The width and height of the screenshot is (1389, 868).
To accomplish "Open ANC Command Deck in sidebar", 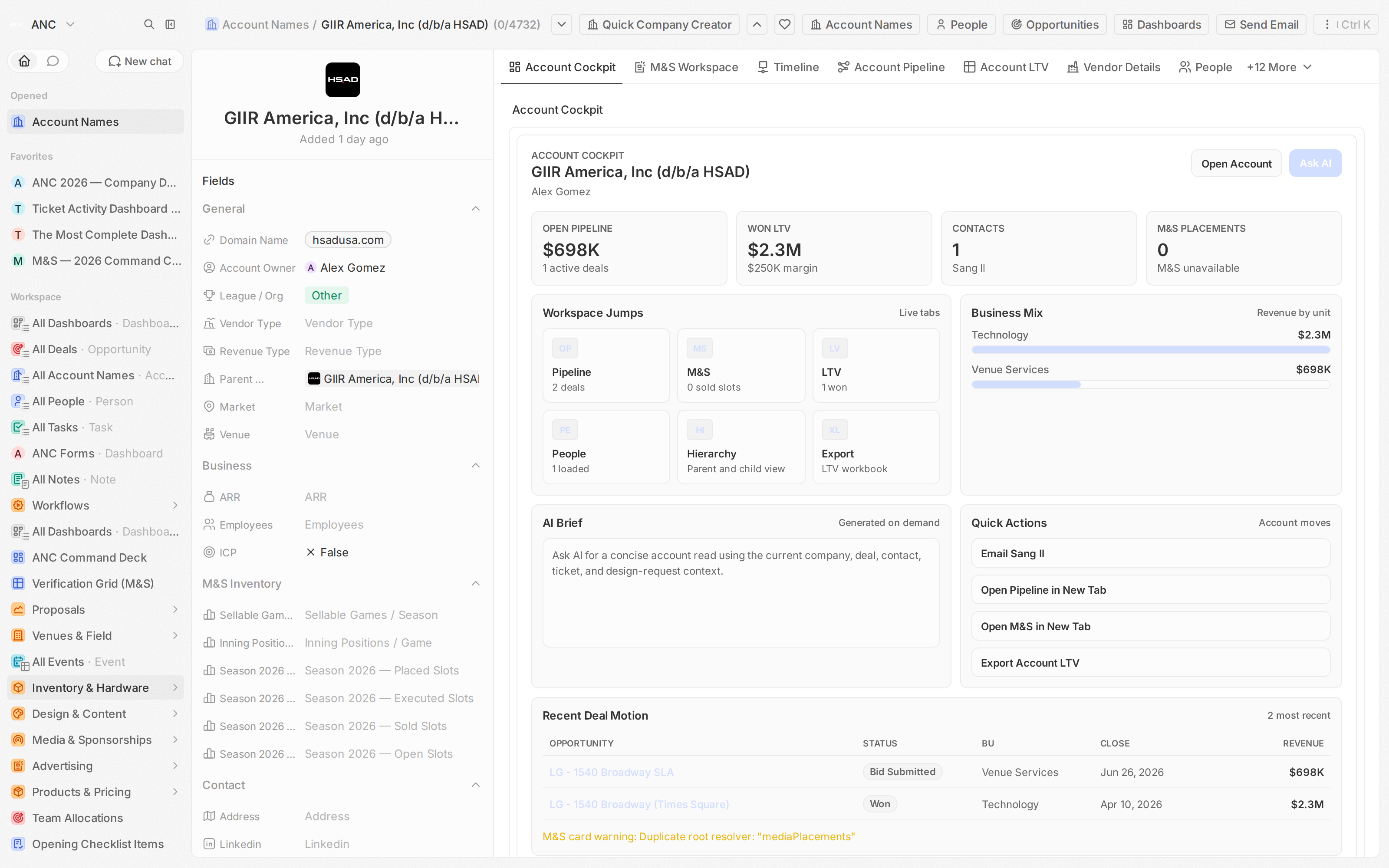I will 95,557.
